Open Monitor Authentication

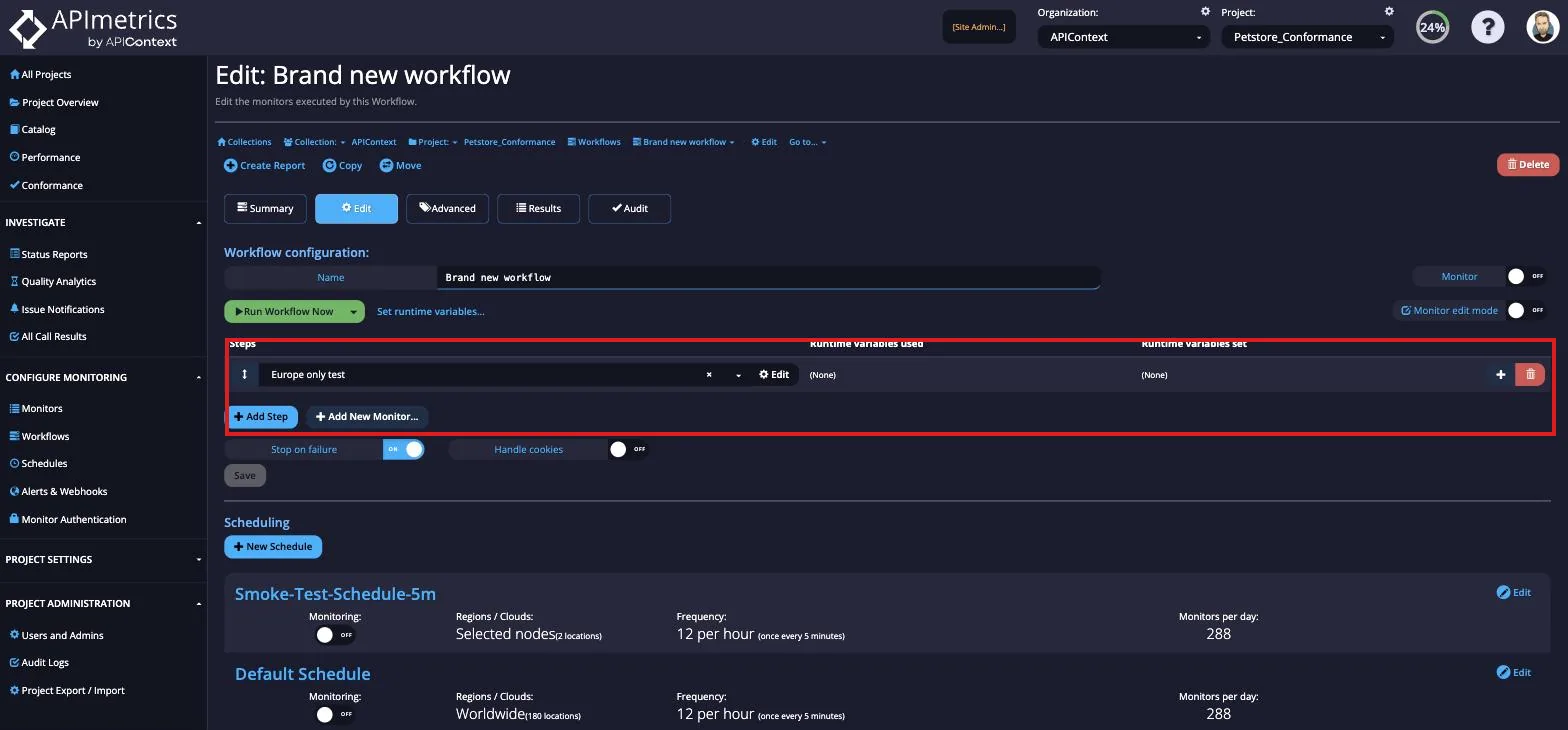[68, 519]
